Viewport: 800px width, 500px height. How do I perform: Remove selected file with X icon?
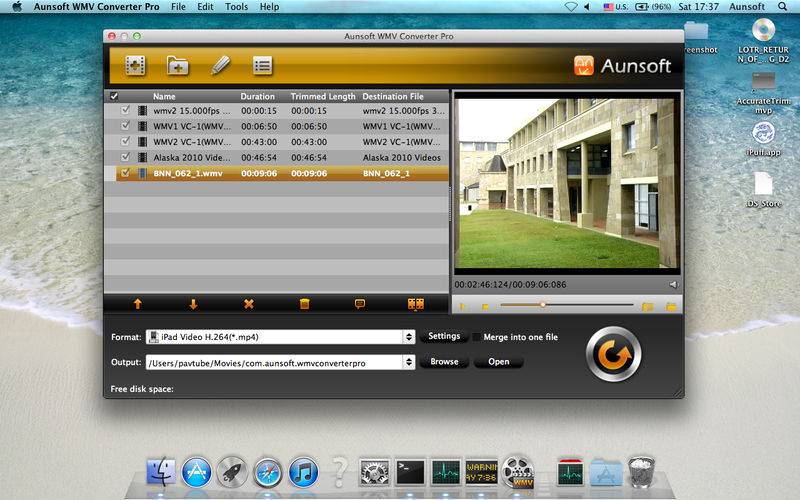249,304
